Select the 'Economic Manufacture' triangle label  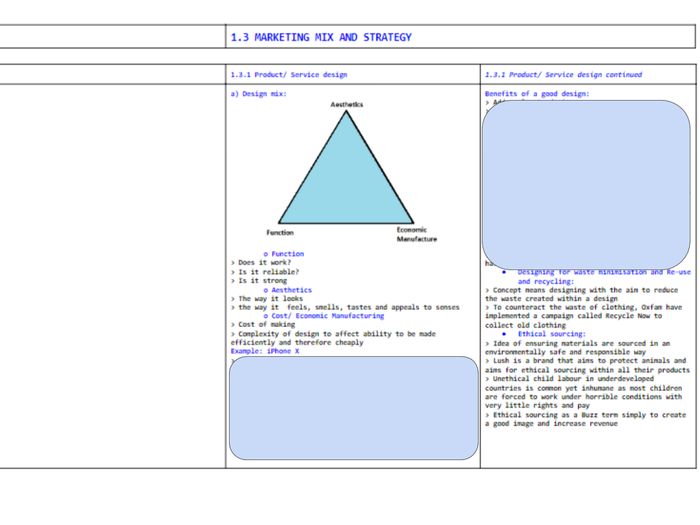point(417,234)
